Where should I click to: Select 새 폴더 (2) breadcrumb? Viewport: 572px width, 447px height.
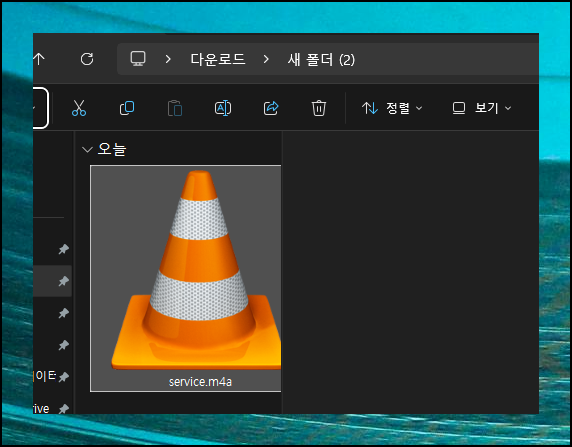pos(321,59)
